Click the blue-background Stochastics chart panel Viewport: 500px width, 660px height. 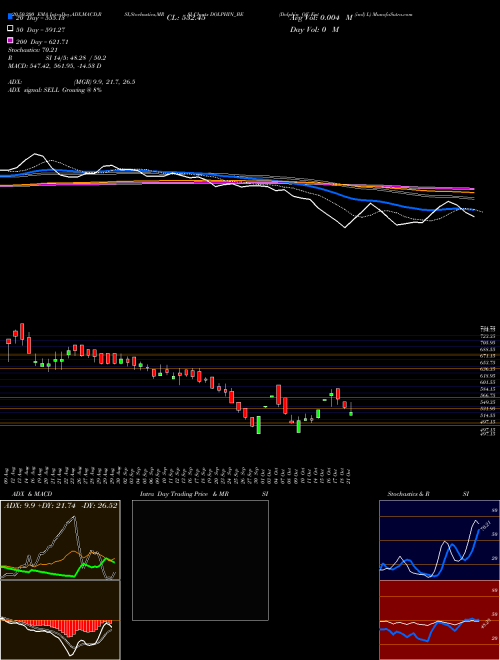(439, 540)
